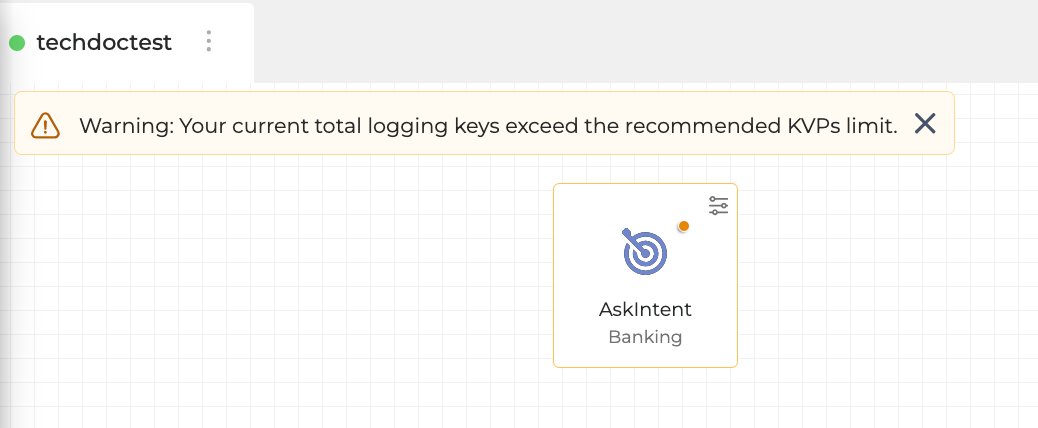
Task: Click the AskIntent target bullseye icon
Action: click(x=645, y=251)
